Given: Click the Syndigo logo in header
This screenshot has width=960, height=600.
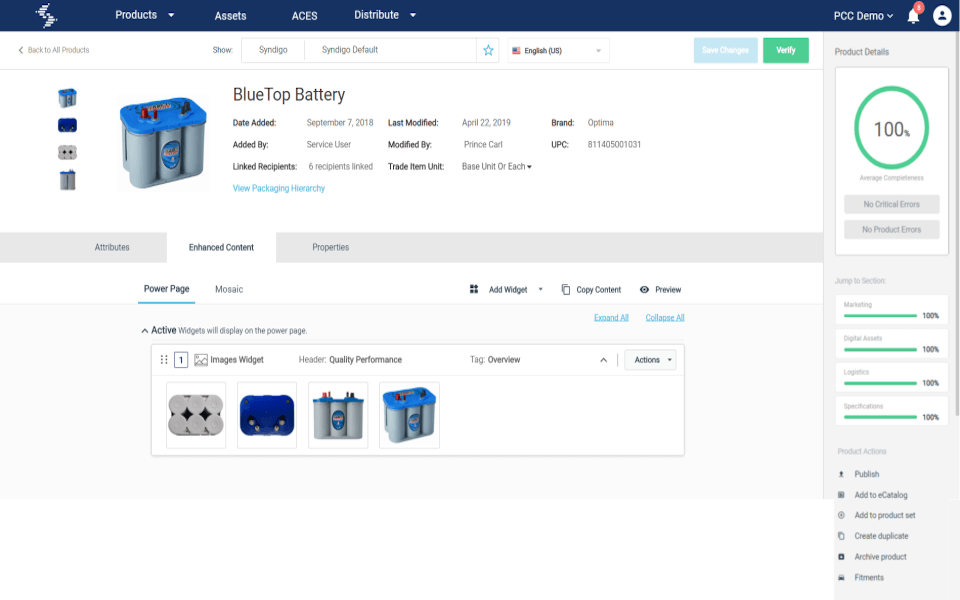Looking at the screenshot, I should coord(47,15).
